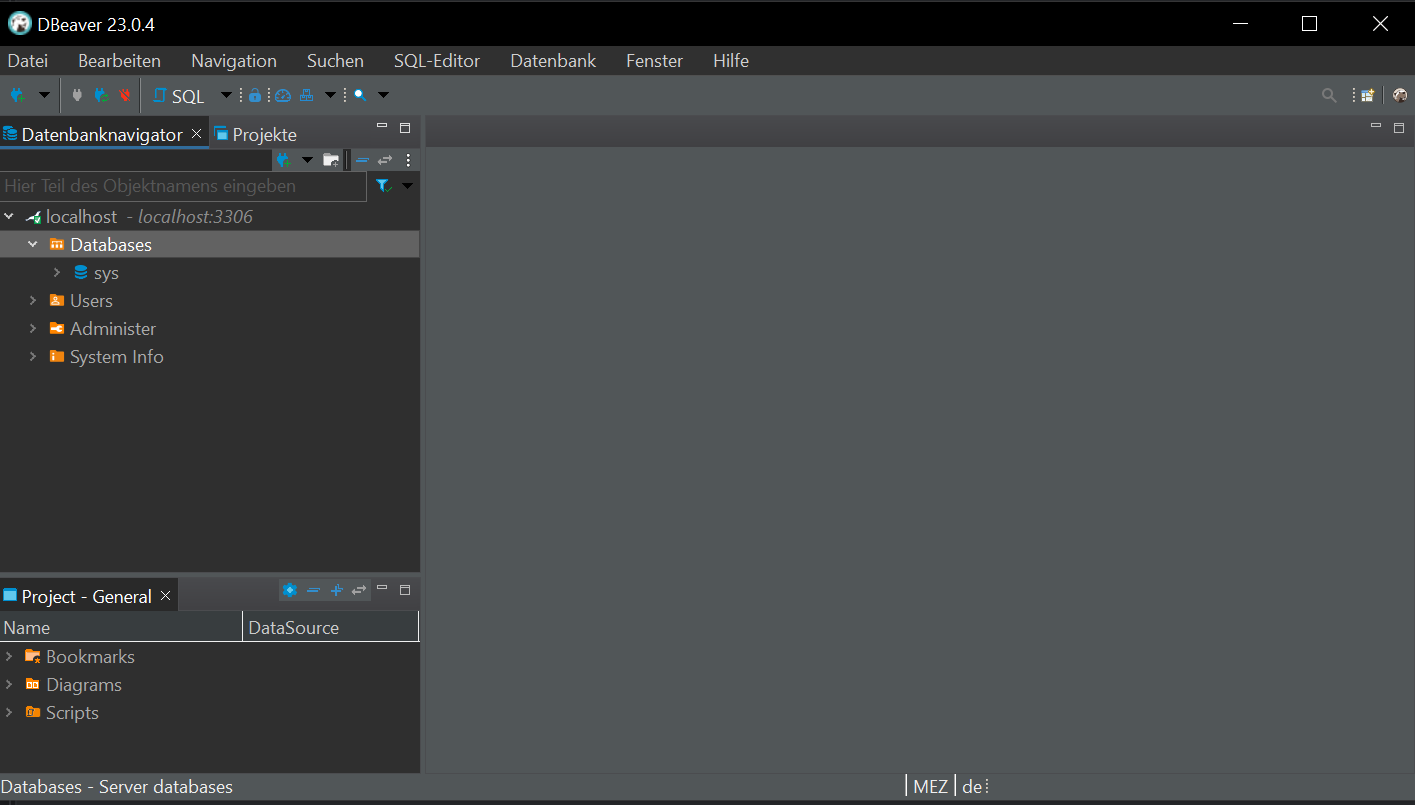The height and width of the screenshot is (805, 1415).
Task: Toggle the navigator filter funnel icon
Action: (x=383, y=186)
